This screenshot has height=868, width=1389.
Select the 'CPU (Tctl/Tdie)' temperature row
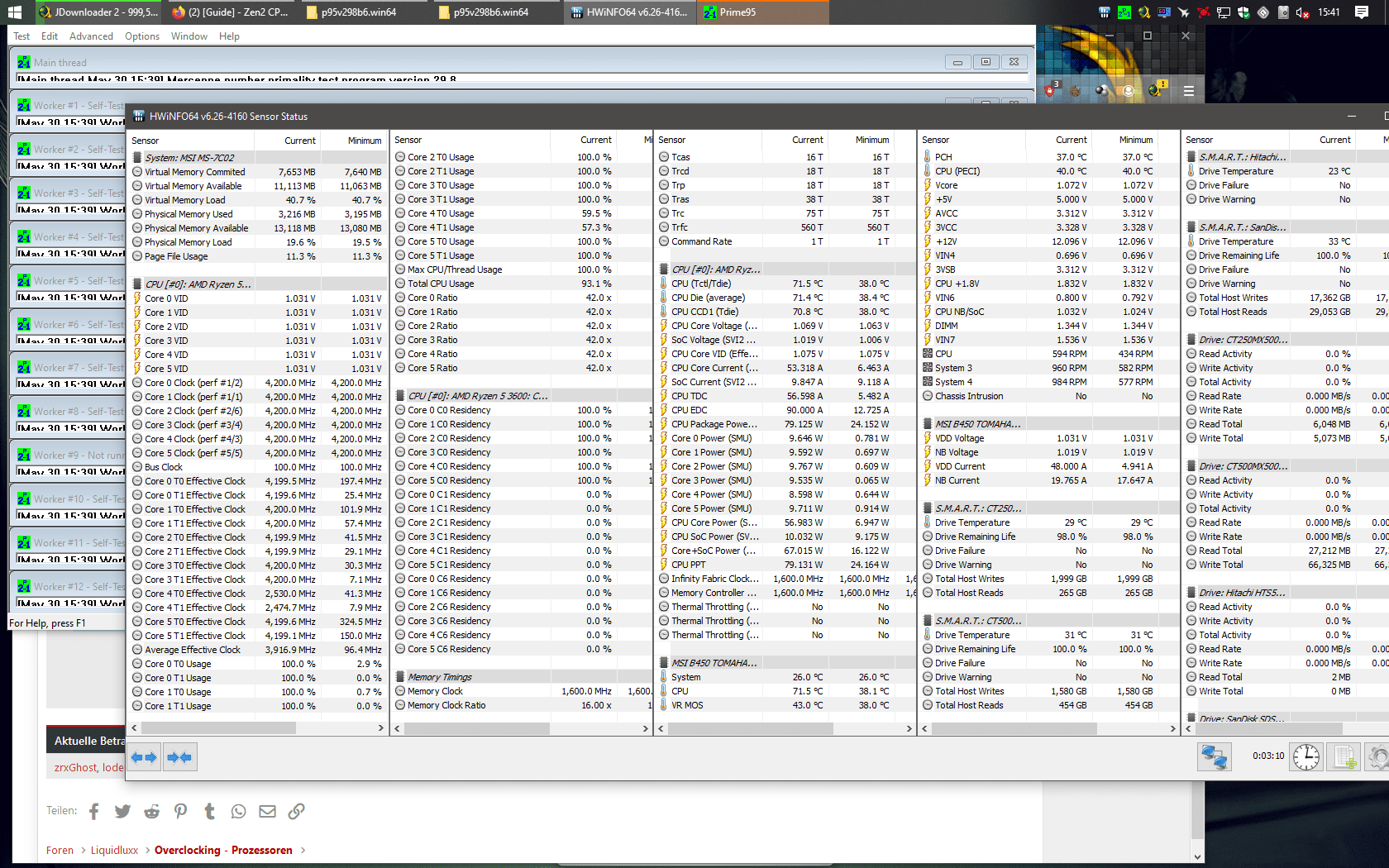tap(785, 284)
